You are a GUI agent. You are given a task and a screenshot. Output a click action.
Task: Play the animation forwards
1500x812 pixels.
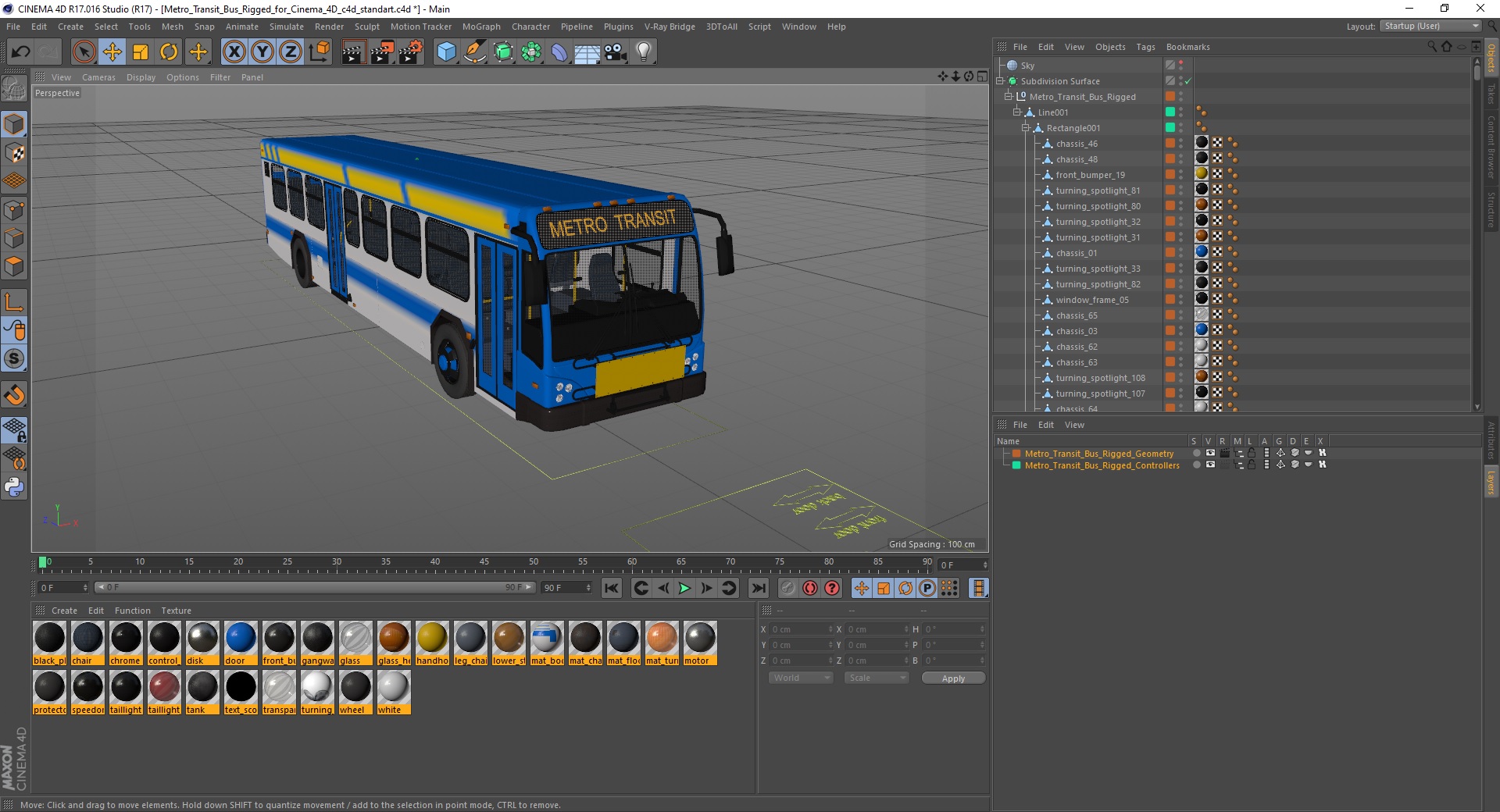pos(684,588)
